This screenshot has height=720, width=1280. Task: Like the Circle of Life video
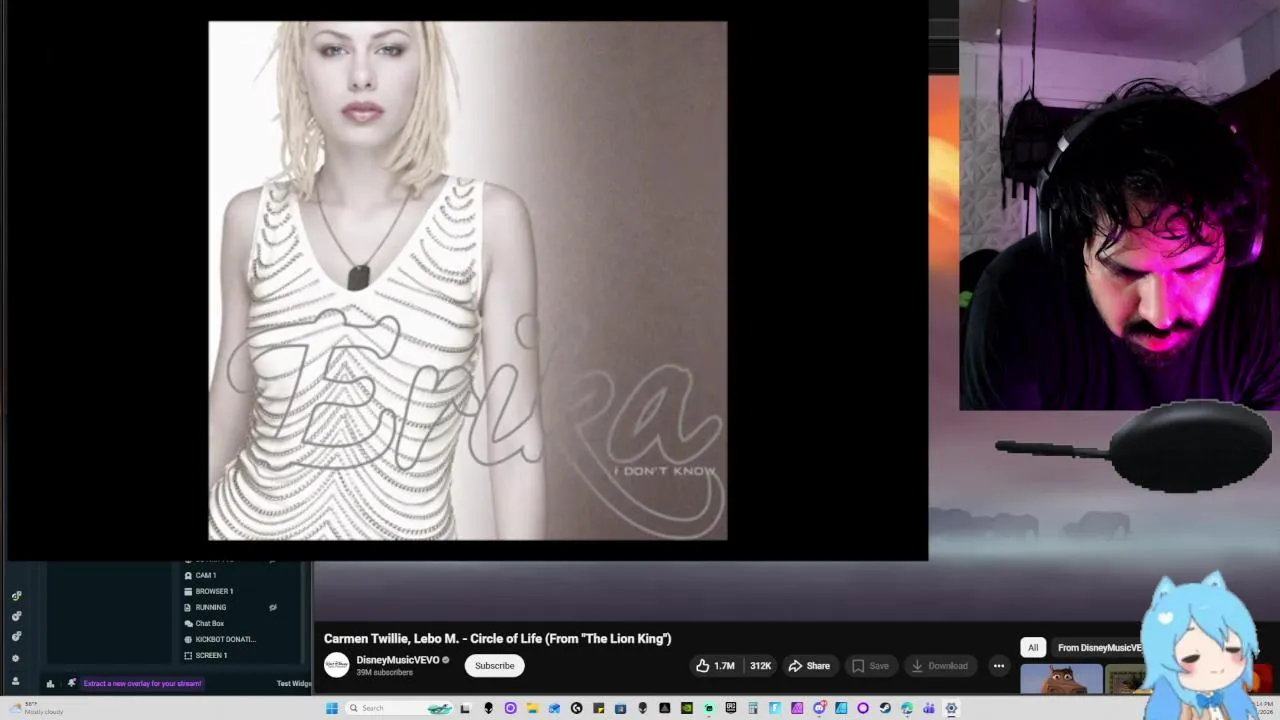pyautogui.click(x=716, y=666)
